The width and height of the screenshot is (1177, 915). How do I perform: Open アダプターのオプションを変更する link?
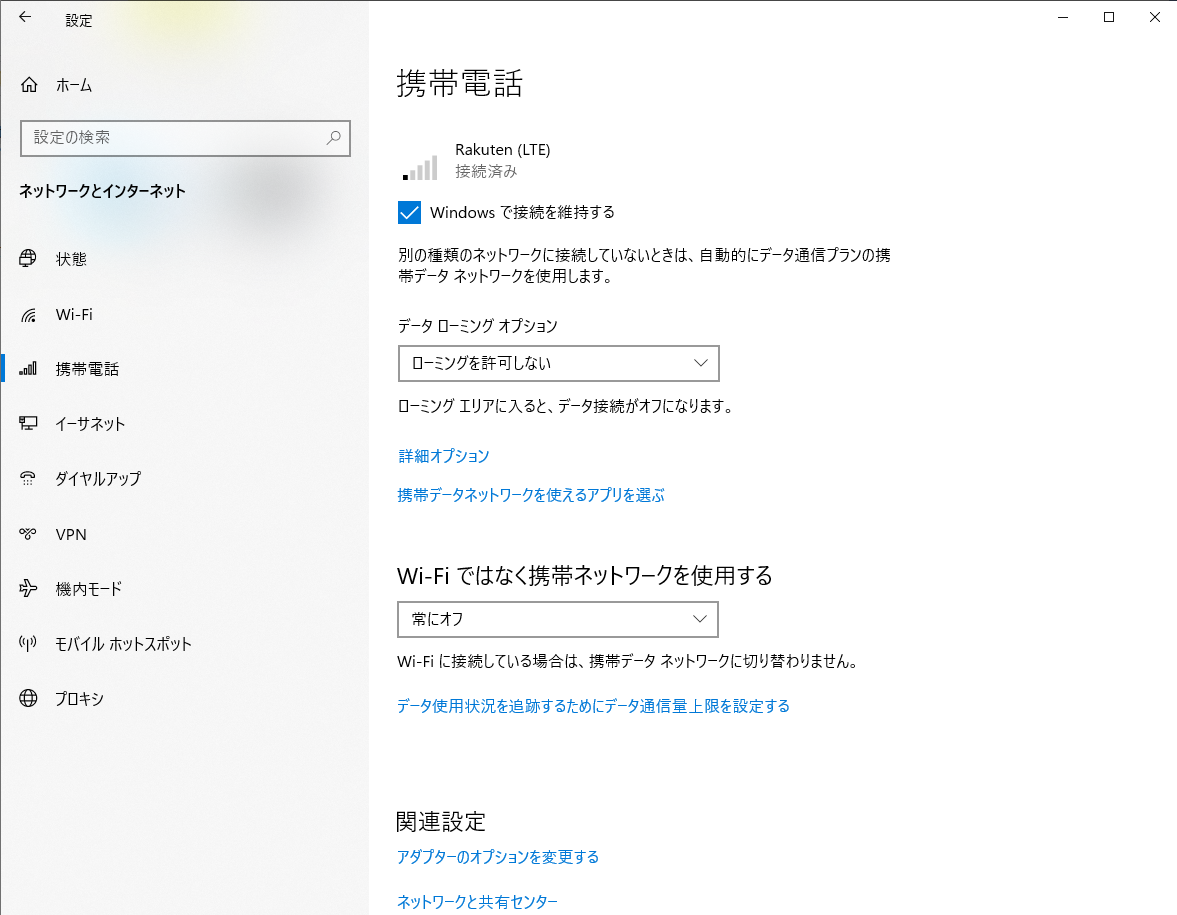[x=498, y=856]
